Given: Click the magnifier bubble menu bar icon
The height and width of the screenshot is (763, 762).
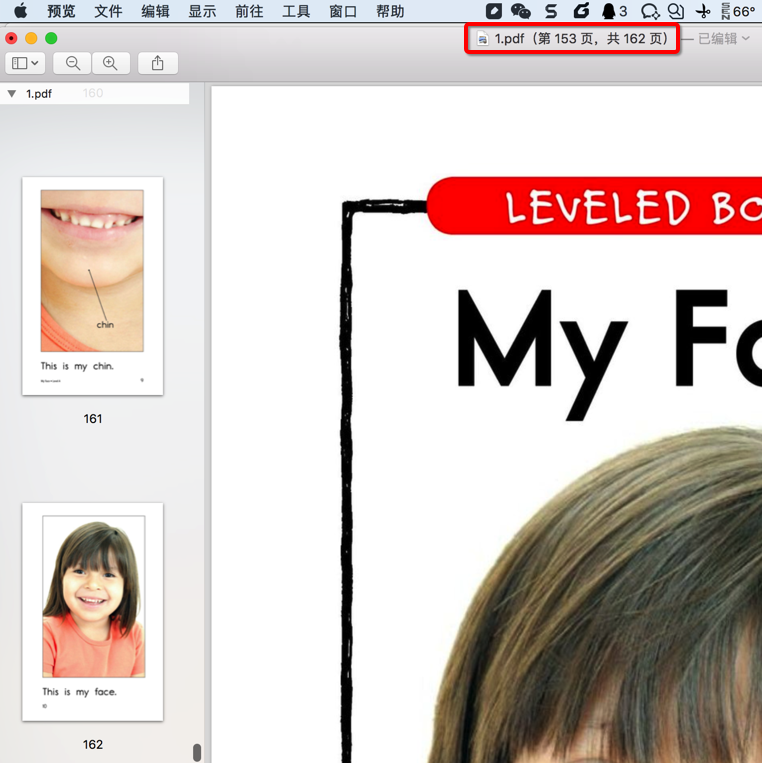Looking at the screenshot, I should click(x=676, y=11).
